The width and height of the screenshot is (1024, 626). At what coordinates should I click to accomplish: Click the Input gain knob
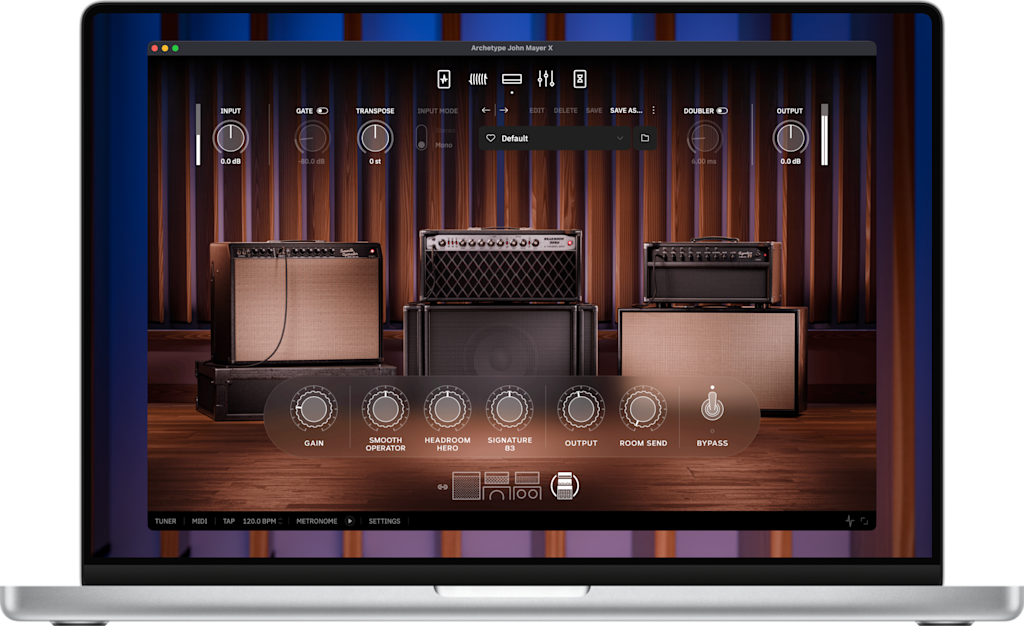(231, 138)
